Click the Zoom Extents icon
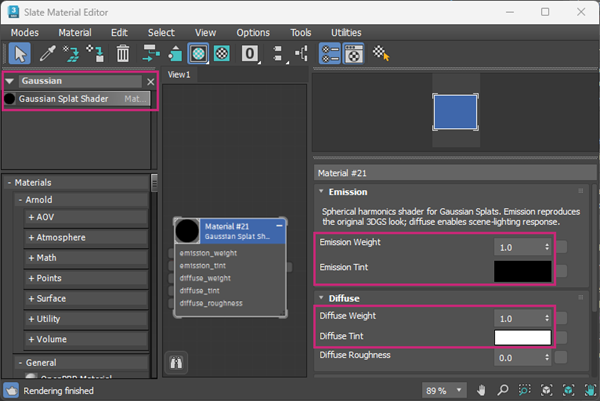 [x=546, y=391]
